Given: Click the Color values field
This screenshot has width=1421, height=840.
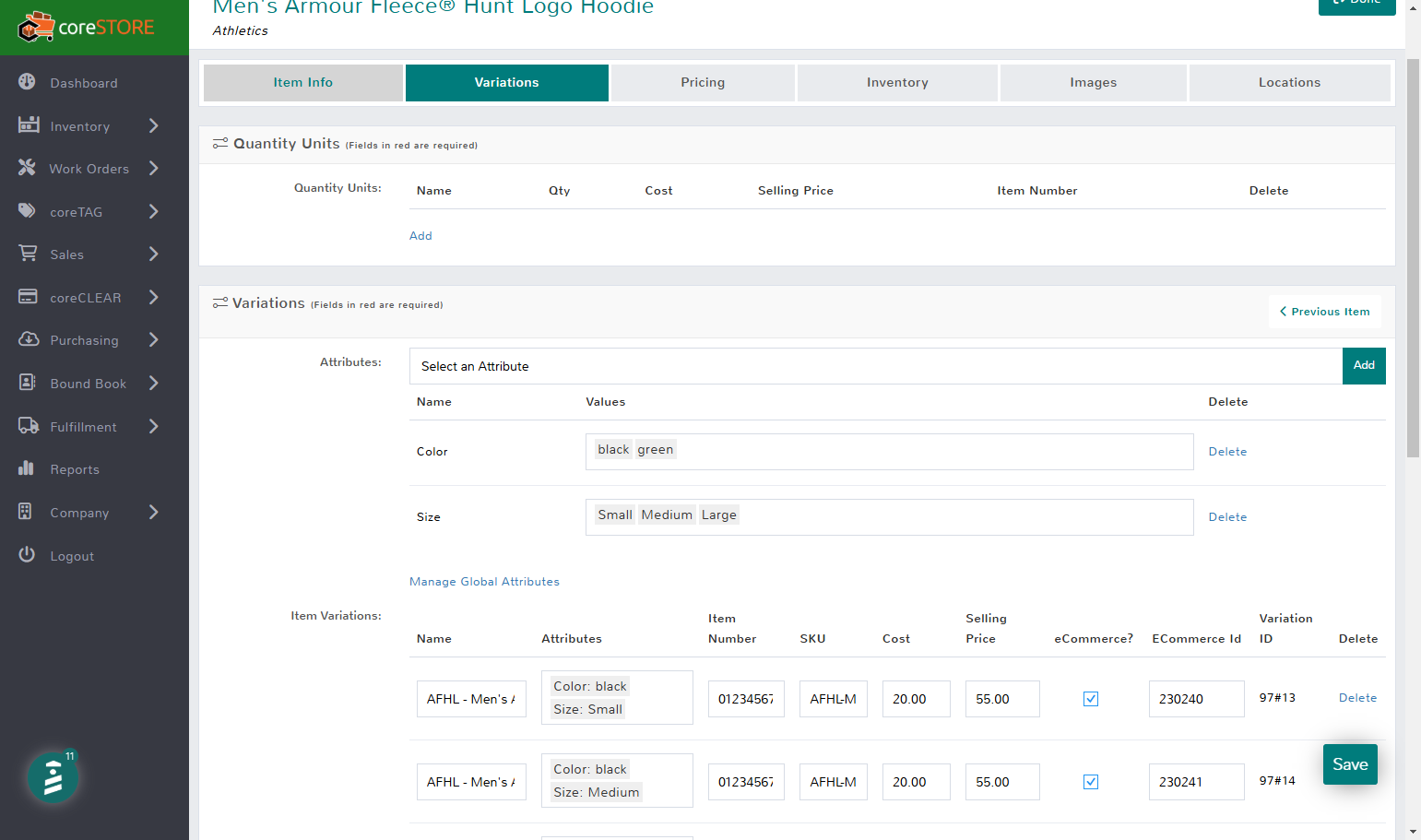Looking at the screenshot, I should [890, 452].
